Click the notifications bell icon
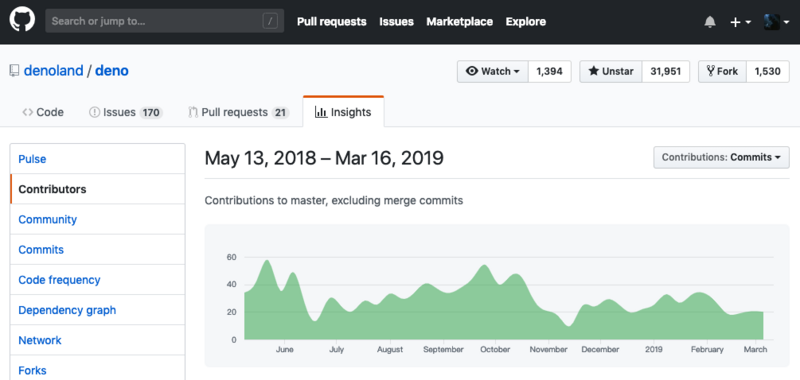 710,22
